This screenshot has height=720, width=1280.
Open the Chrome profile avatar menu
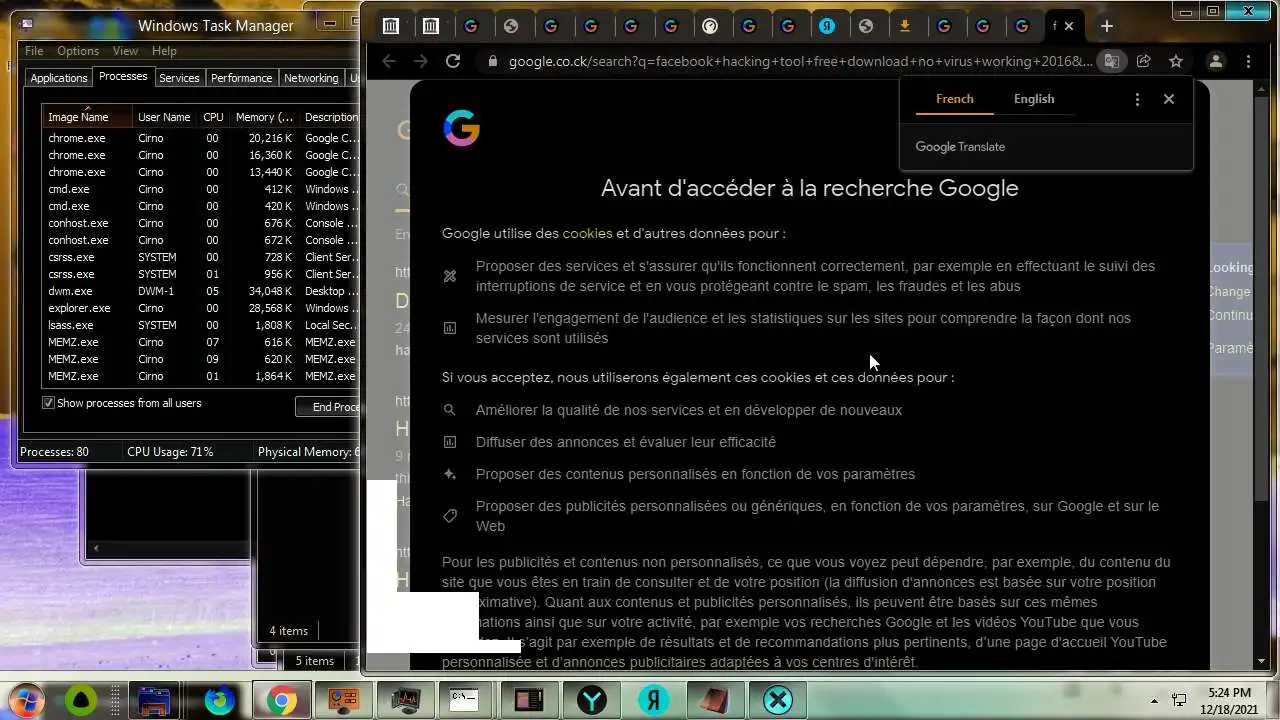coord(1216,61)
